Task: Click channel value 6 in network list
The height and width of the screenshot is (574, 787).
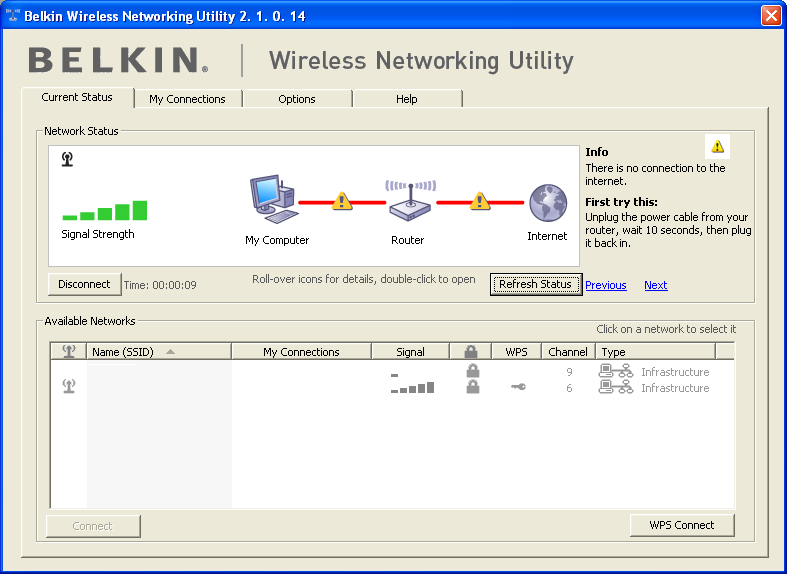Action: point(569,388)
